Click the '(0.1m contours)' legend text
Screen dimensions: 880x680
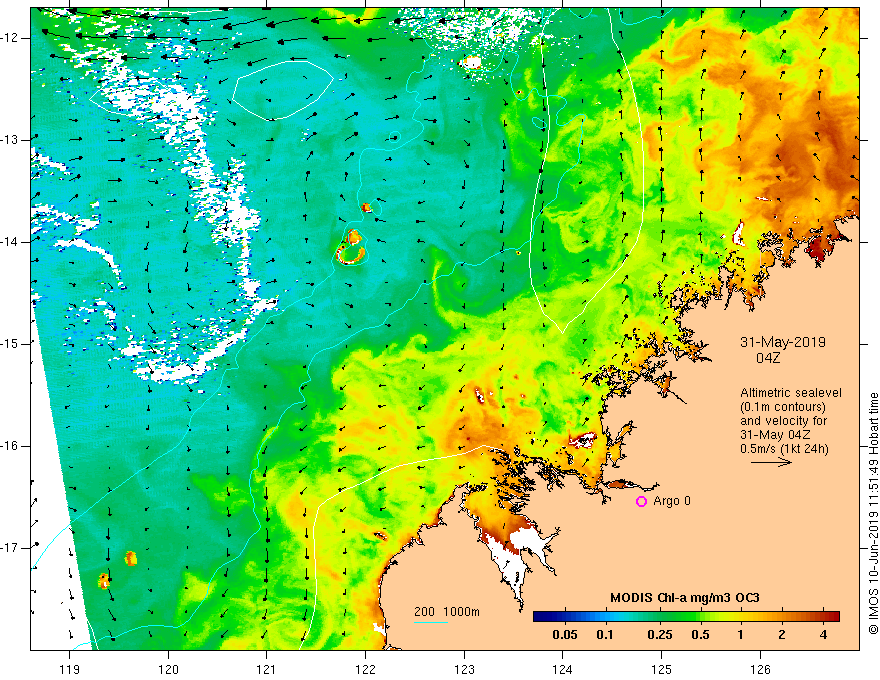(x=783, y=407)
